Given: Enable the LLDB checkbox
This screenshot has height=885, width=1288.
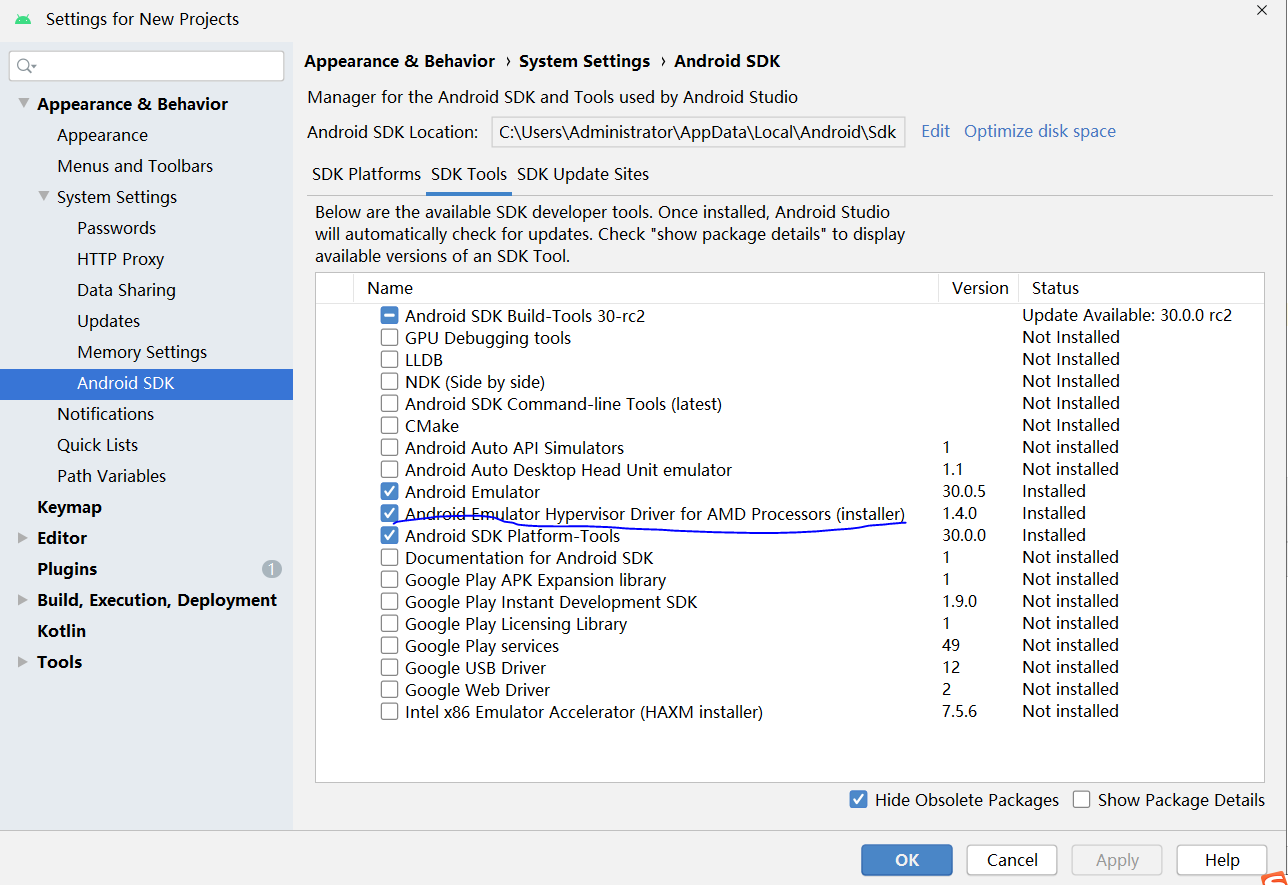Looking at the screenshot, I should coord(389,359).
